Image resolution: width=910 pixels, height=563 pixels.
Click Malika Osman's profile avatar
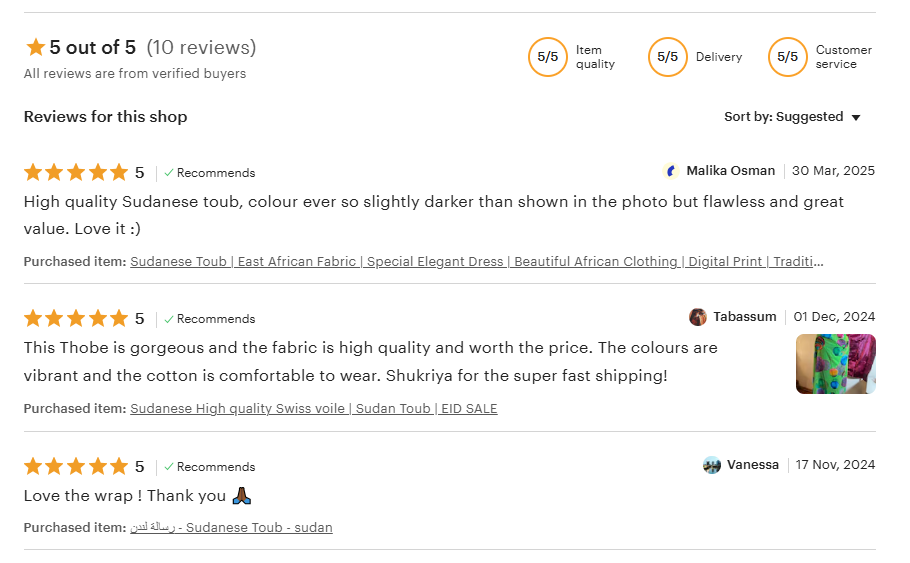coord(671,171)
